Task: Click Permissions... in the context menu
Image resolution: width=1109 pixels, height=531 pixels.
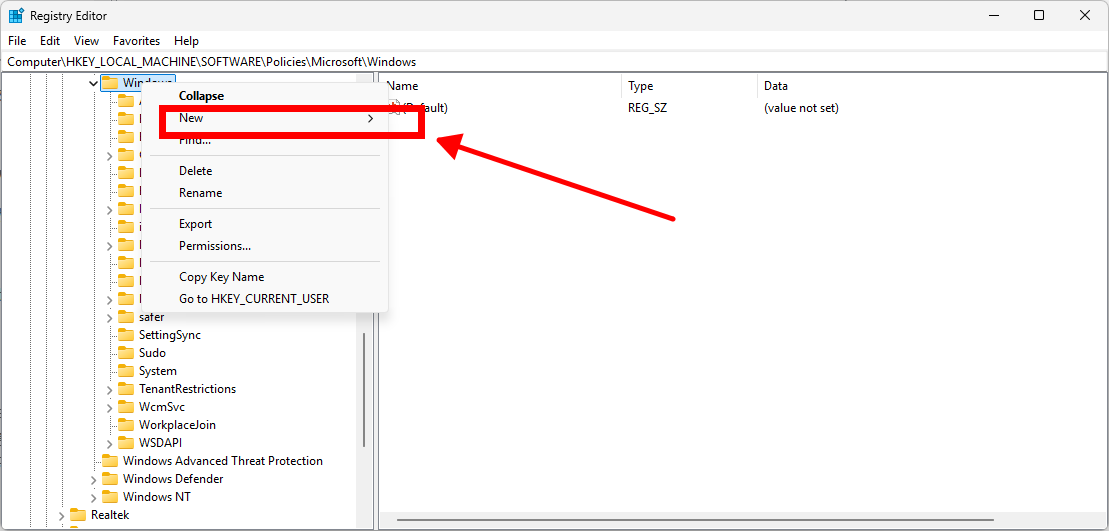Action: (214, 246)
